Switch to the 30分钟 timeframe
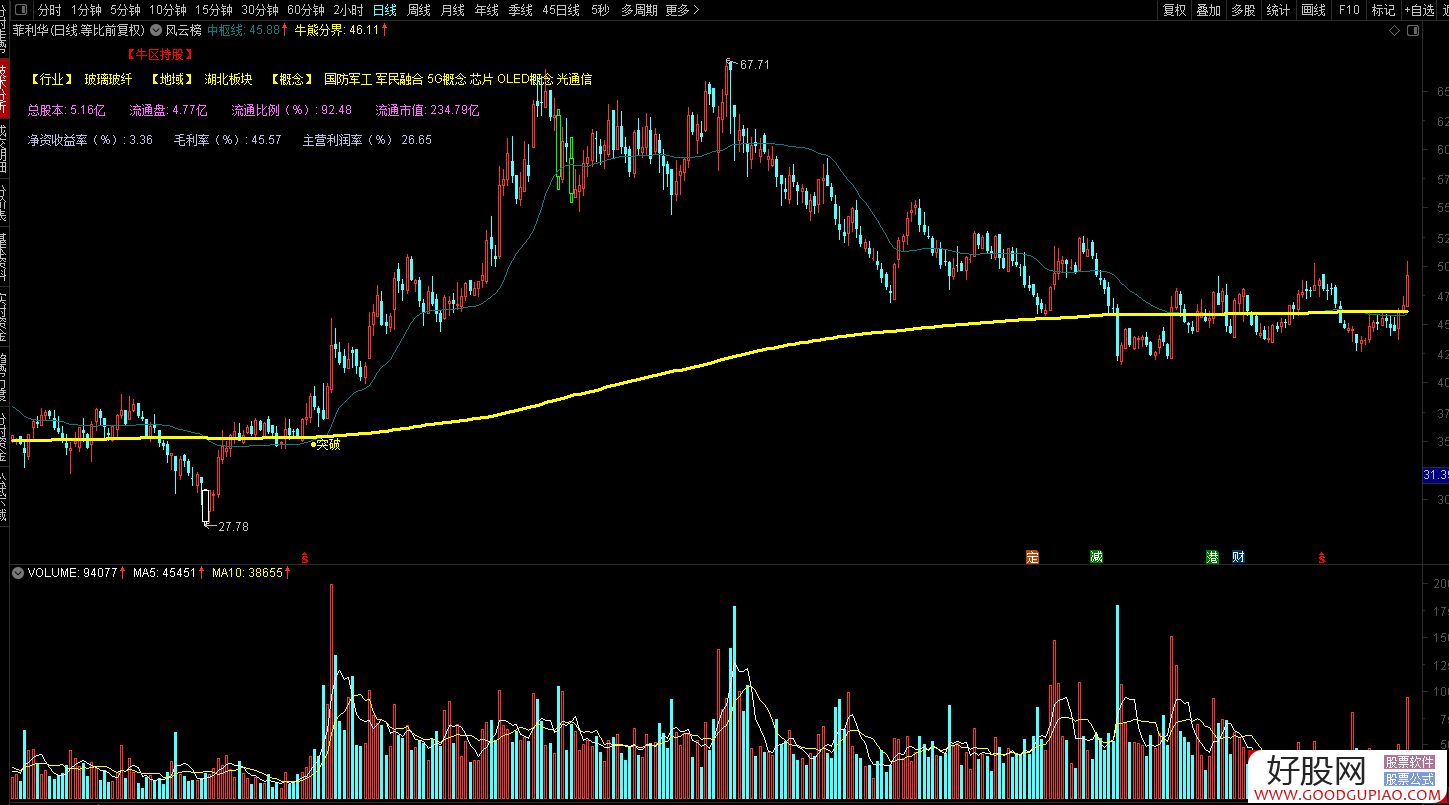This screenshot has width=1449, height=805. 260,10
